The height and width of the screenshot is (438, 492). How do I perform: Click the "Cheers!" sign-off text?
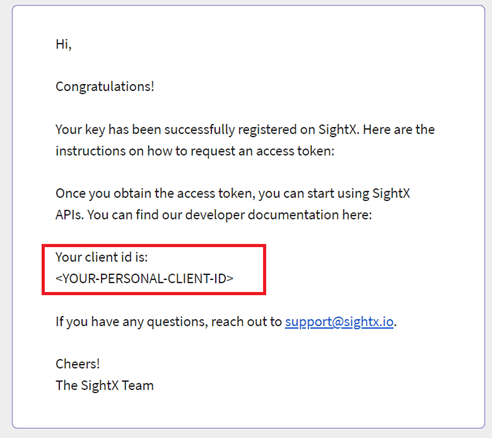tap(78, 364)
